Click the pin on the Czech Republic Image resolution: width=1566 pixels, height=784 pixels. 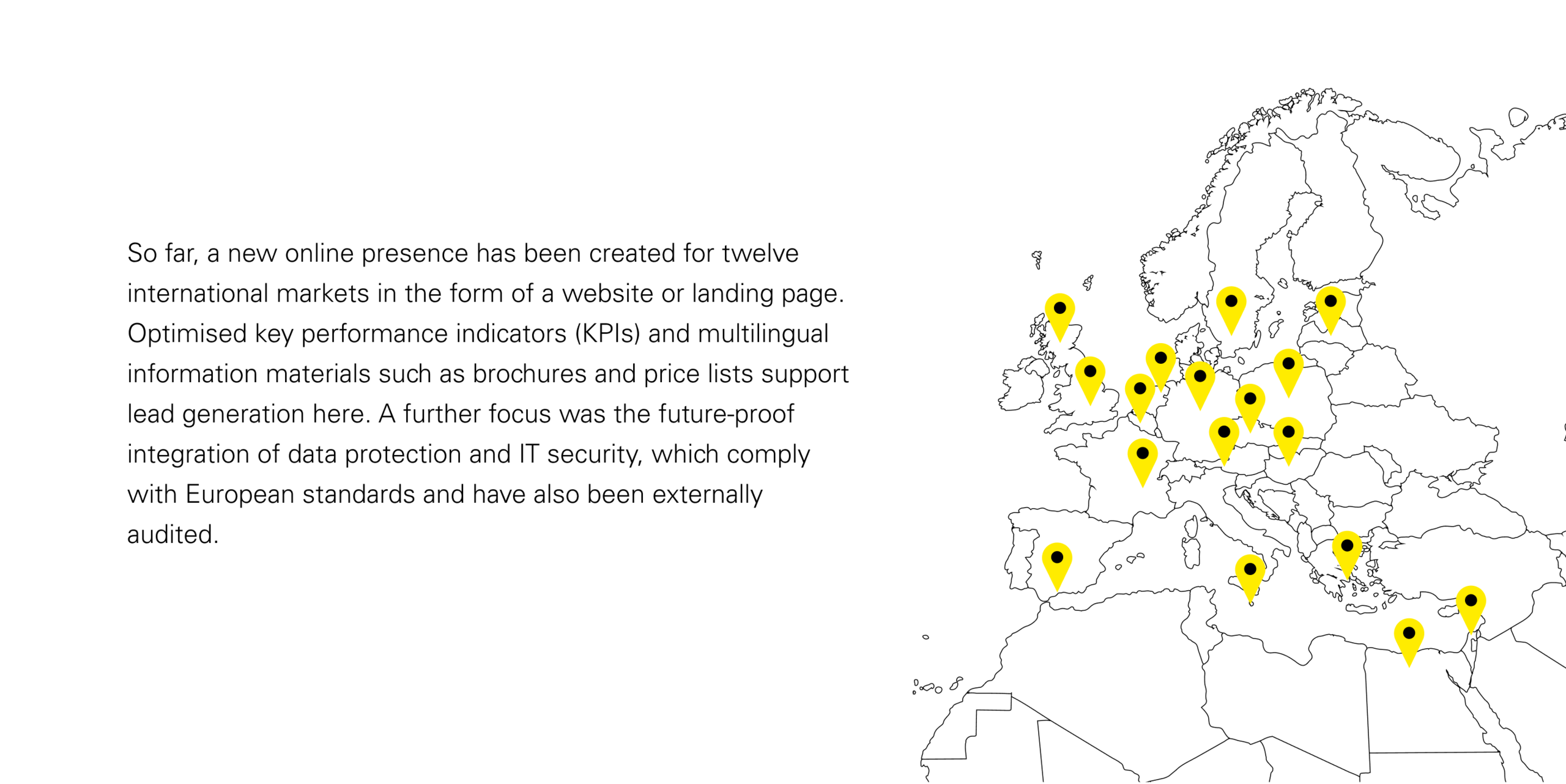(1250, 406)
